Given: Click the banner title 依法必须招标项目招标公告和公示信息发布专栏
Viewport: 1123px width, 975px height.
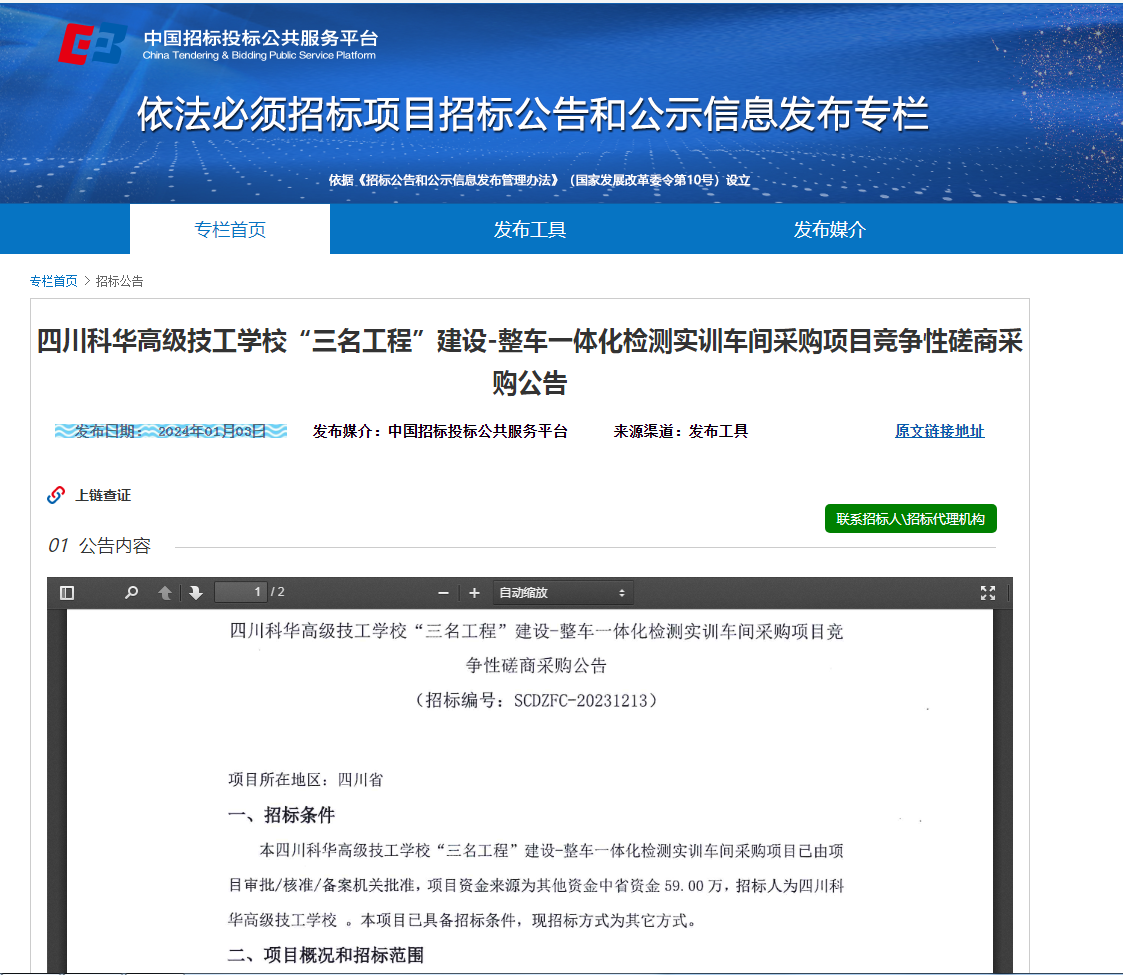Looking at the screenshot, I should click(533, 115).
